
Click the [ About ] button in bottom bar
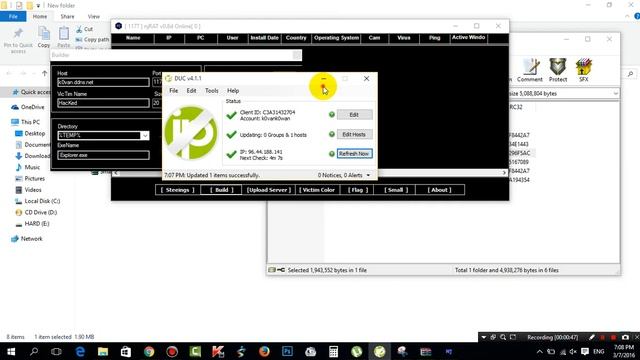pyautogui.click(x=440, y=190)
